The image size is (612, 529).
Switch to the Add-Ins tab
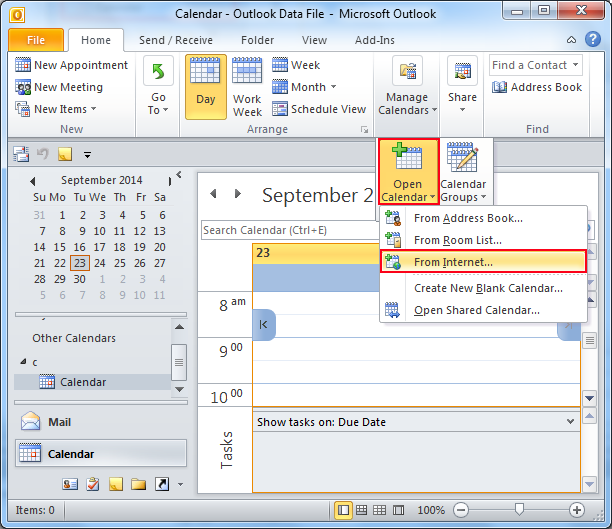(375, 40)
